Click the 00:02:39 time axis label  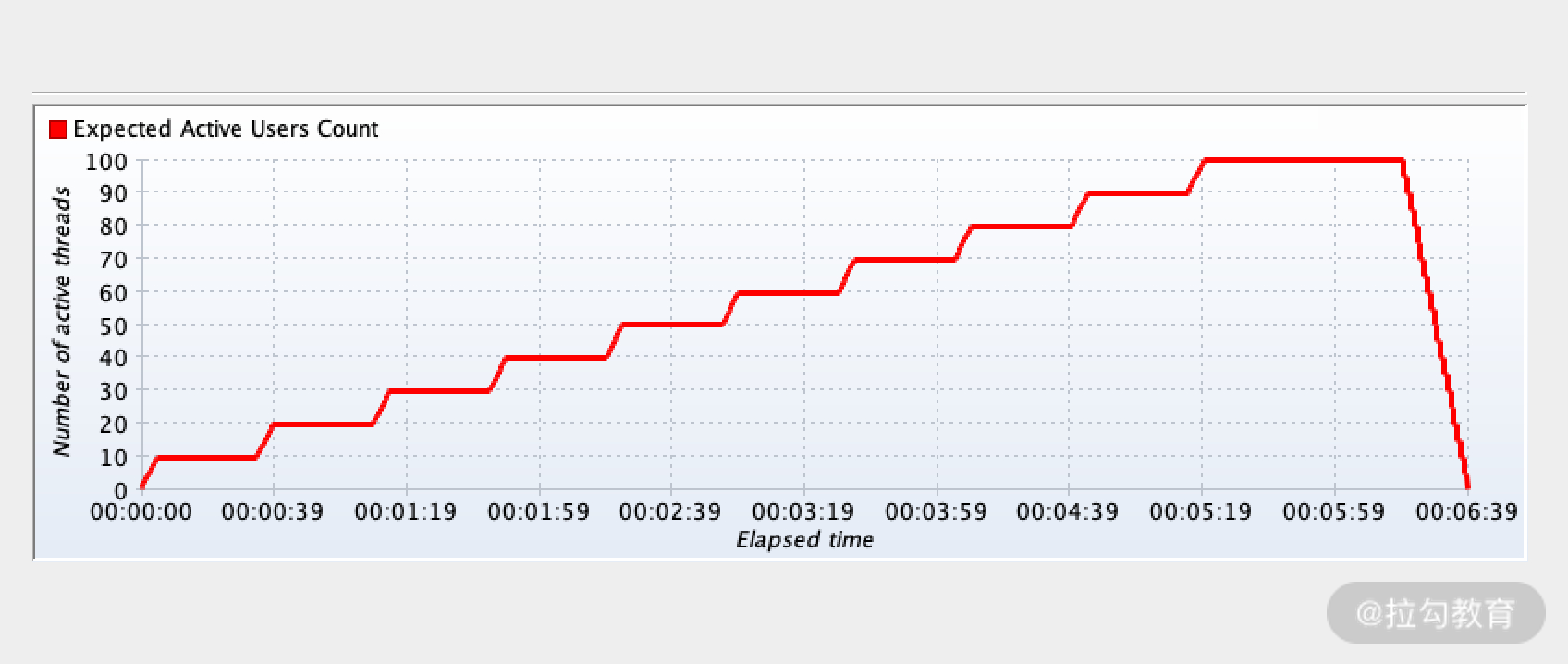tap(670, 512)
